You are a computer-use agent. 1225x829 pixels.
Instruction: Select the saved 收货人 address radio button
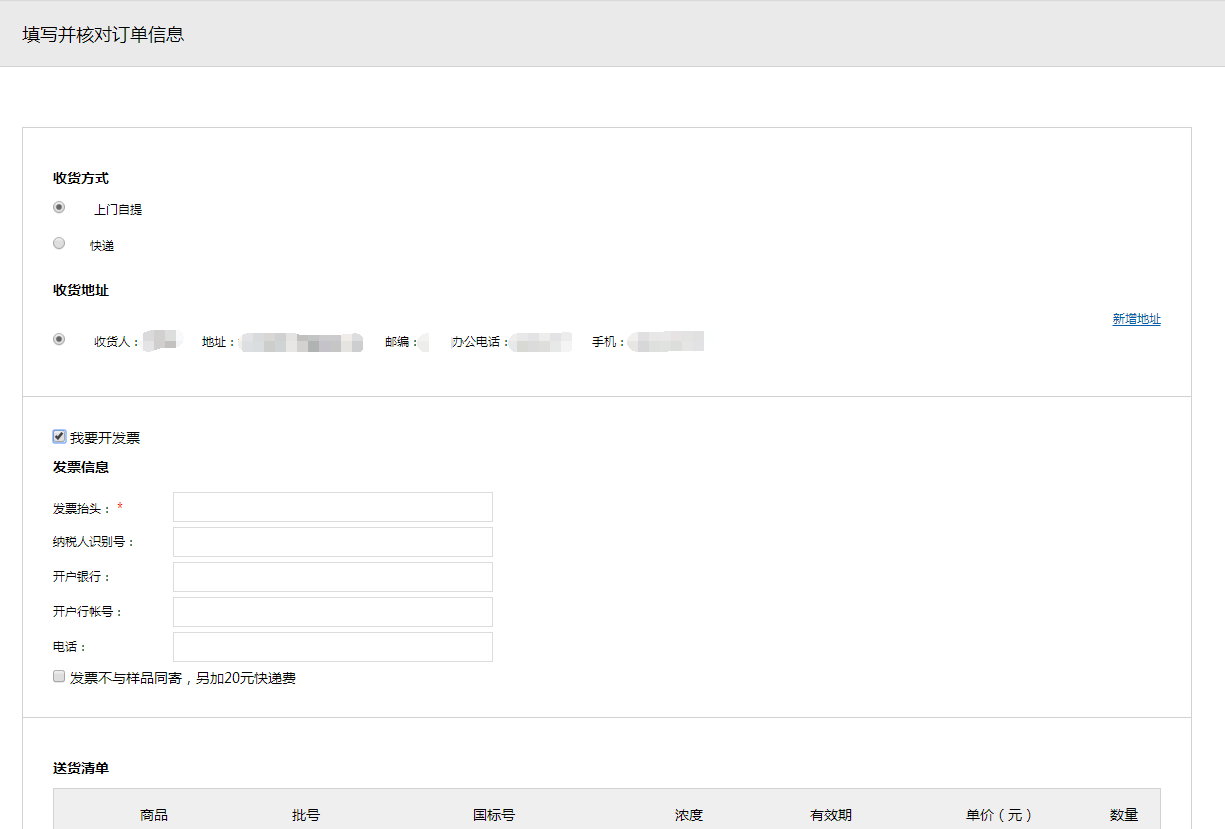click(59, 339)
